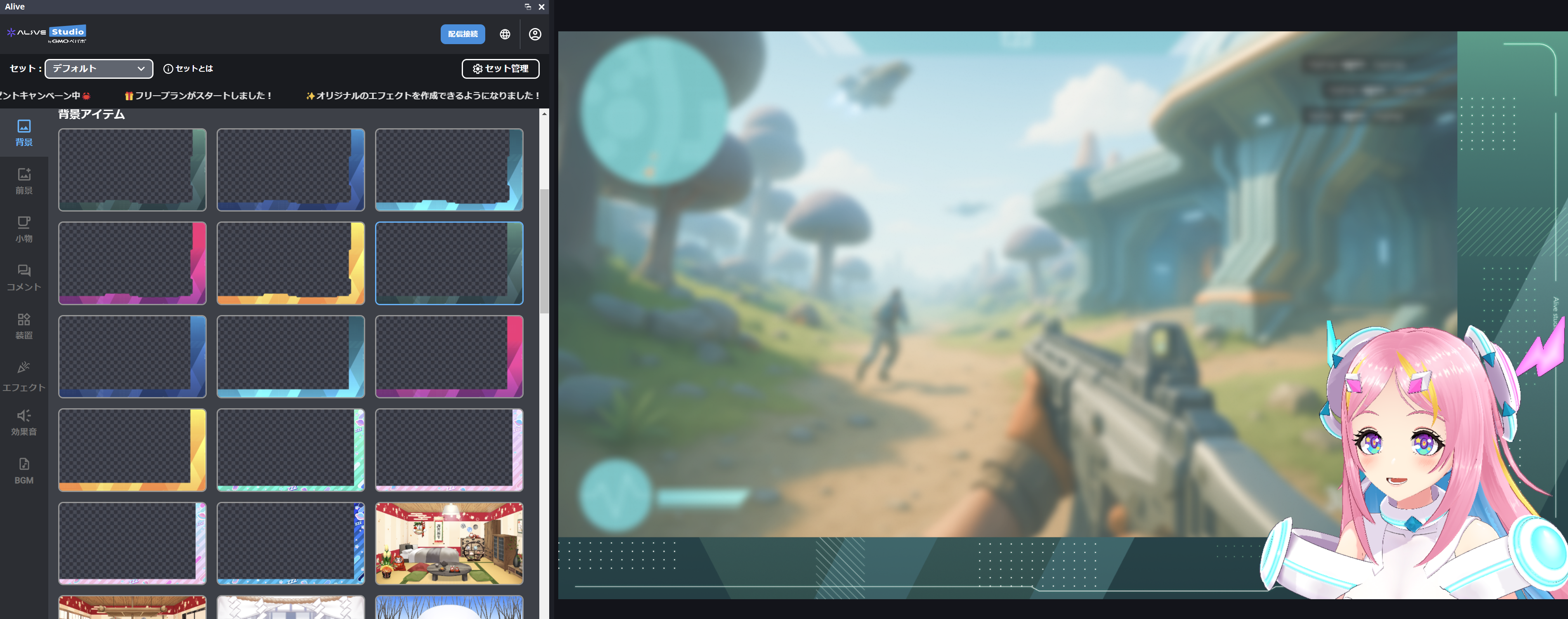This screenshot has height=619, width=1568.
Task: Open the 背景 (background) sidebar category
Action: 24,132
